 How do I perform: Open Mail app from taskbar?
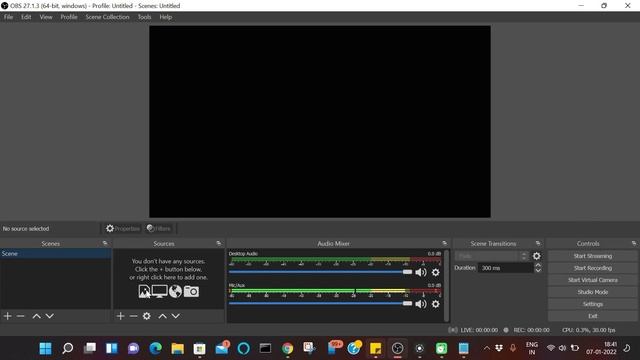coord(222,349)
